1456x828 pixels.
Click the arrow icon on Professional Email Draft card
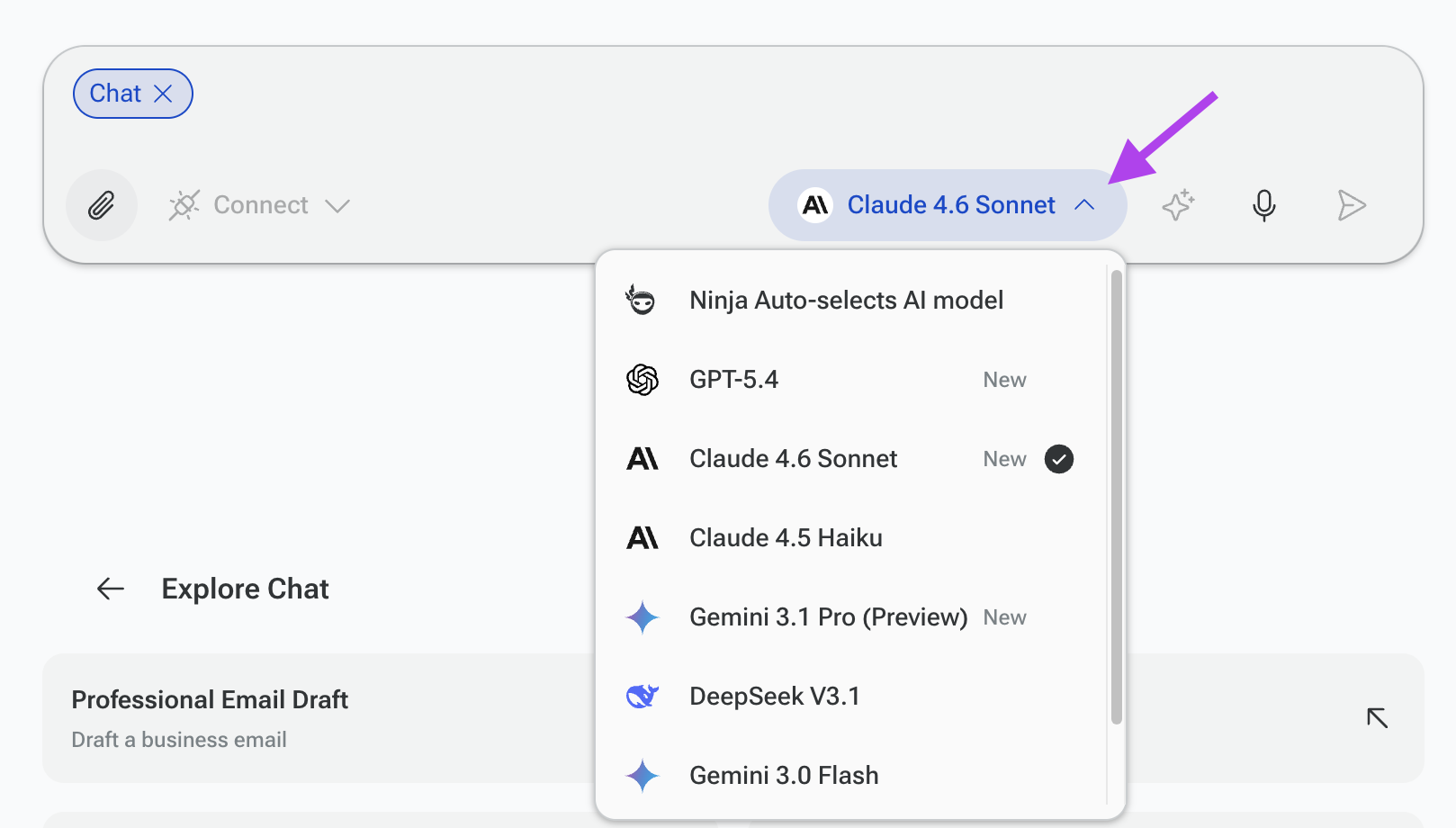tap(1377, 717)
